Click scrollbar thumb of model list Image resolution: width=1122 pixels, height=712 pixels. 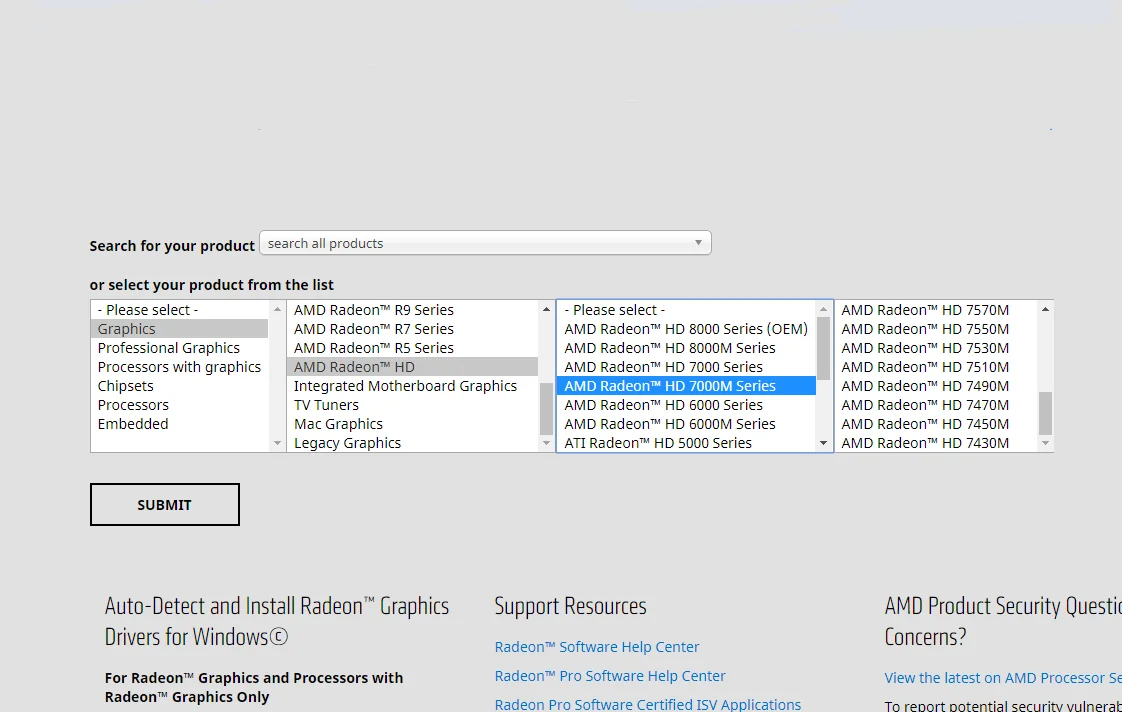[x=1045, y=413]
